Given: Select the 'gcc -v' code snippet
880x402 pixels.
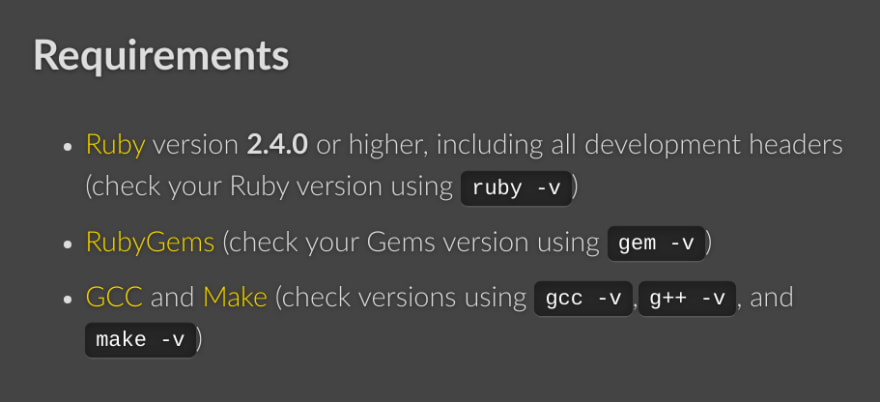Looking at the screenshot, I should point(584,298).
